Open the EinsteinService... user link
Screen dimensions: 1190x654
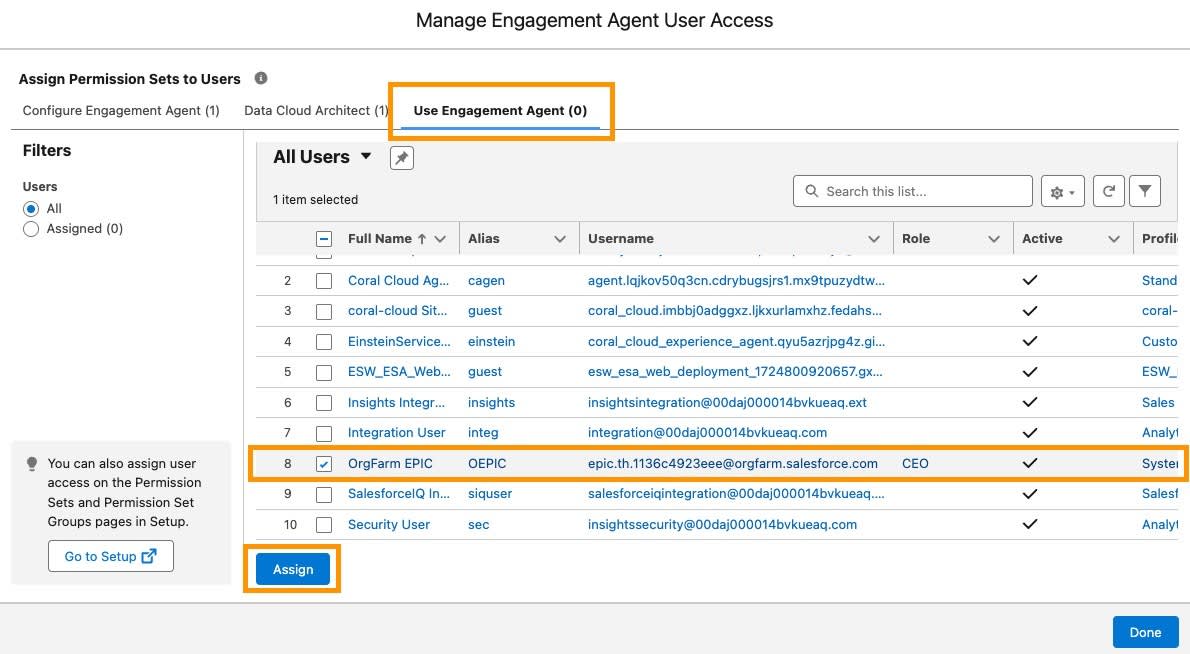point(399,341)
